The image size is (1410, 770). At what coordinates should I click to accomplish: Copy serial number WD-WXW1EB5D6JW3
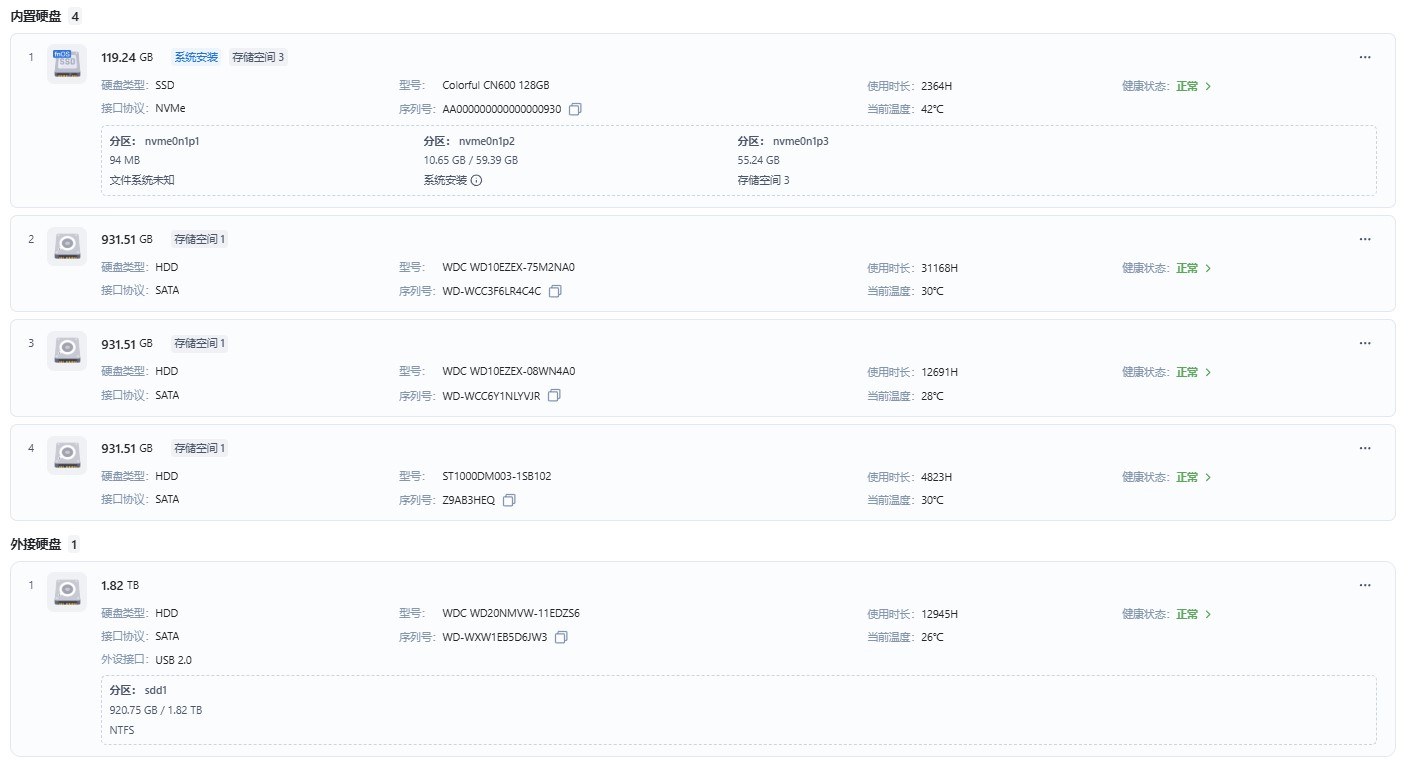pyautogui.click(x=561, y=637)
